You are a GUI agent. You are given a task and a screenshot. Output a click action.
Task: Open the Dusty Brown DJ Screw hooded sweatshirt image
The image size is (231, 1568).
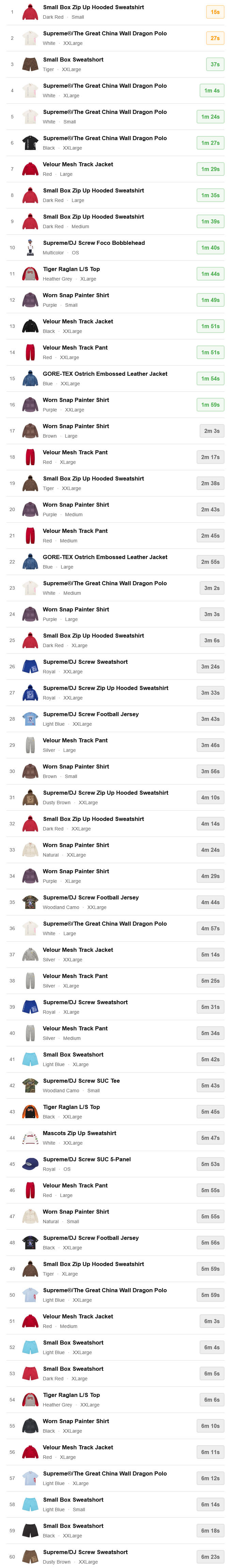(x=30, y=797)
